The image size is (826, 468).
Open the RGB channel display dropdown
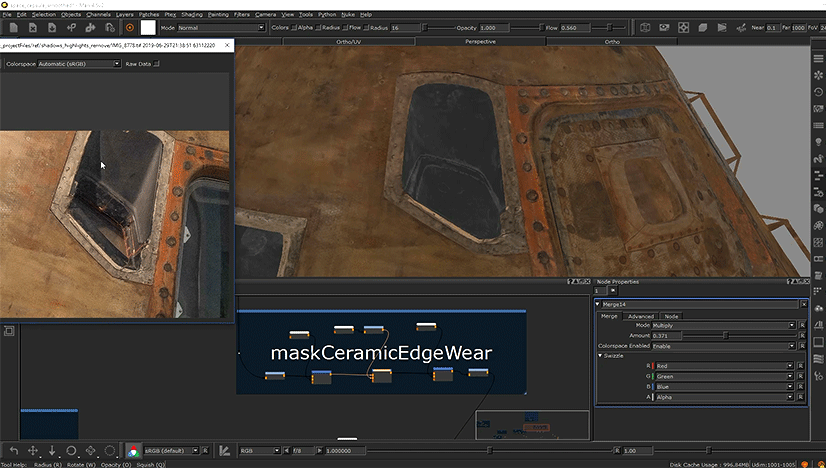(x=260, y=451)
